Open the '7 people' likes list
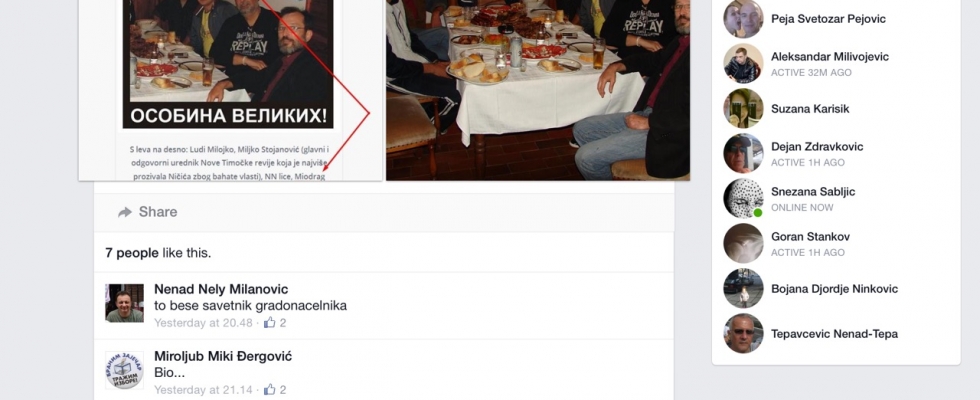Screen dimensions: 980x400 pos(132,253)
